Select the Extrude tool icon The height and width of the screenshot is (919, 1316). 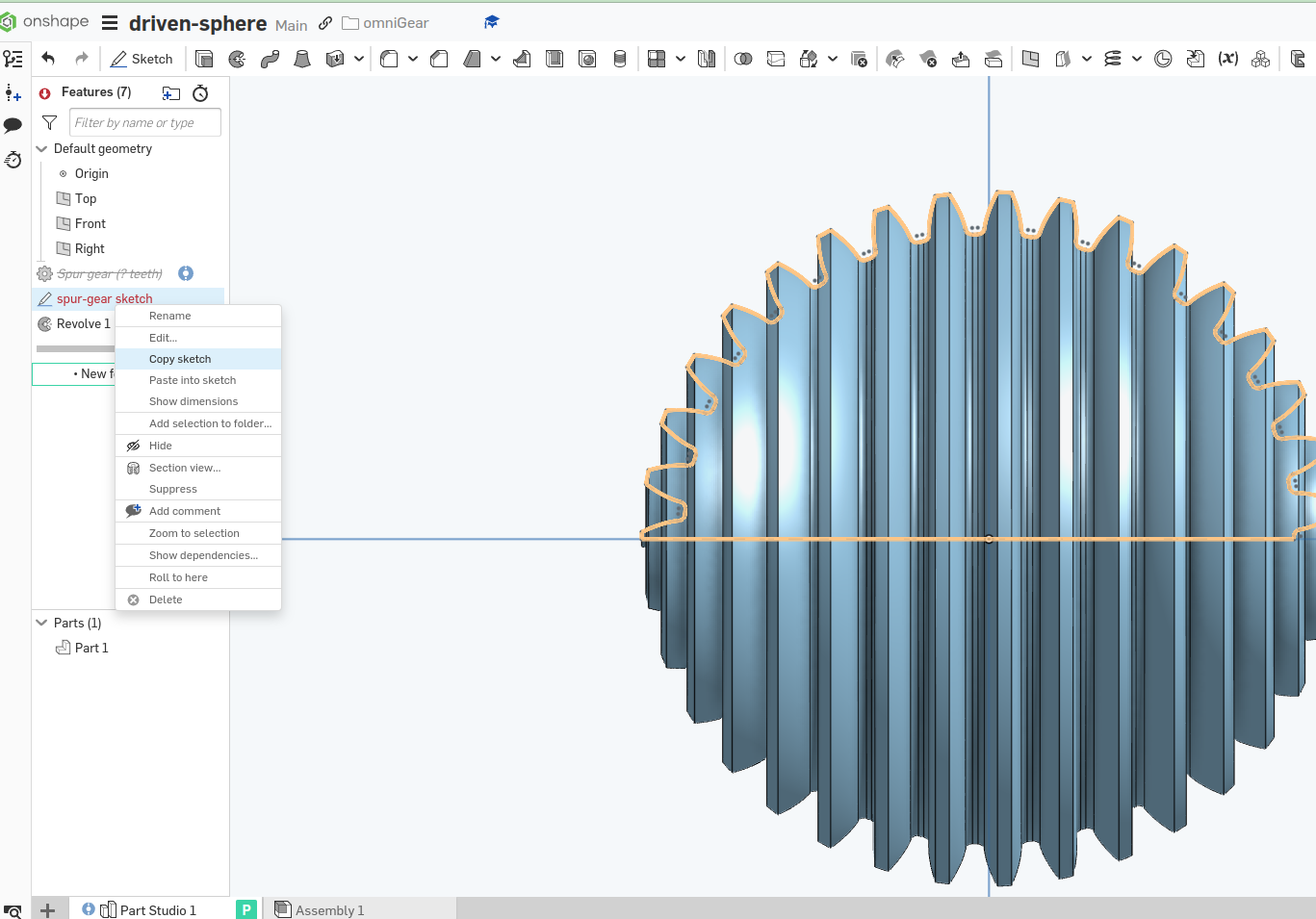(x=204, y=59)
